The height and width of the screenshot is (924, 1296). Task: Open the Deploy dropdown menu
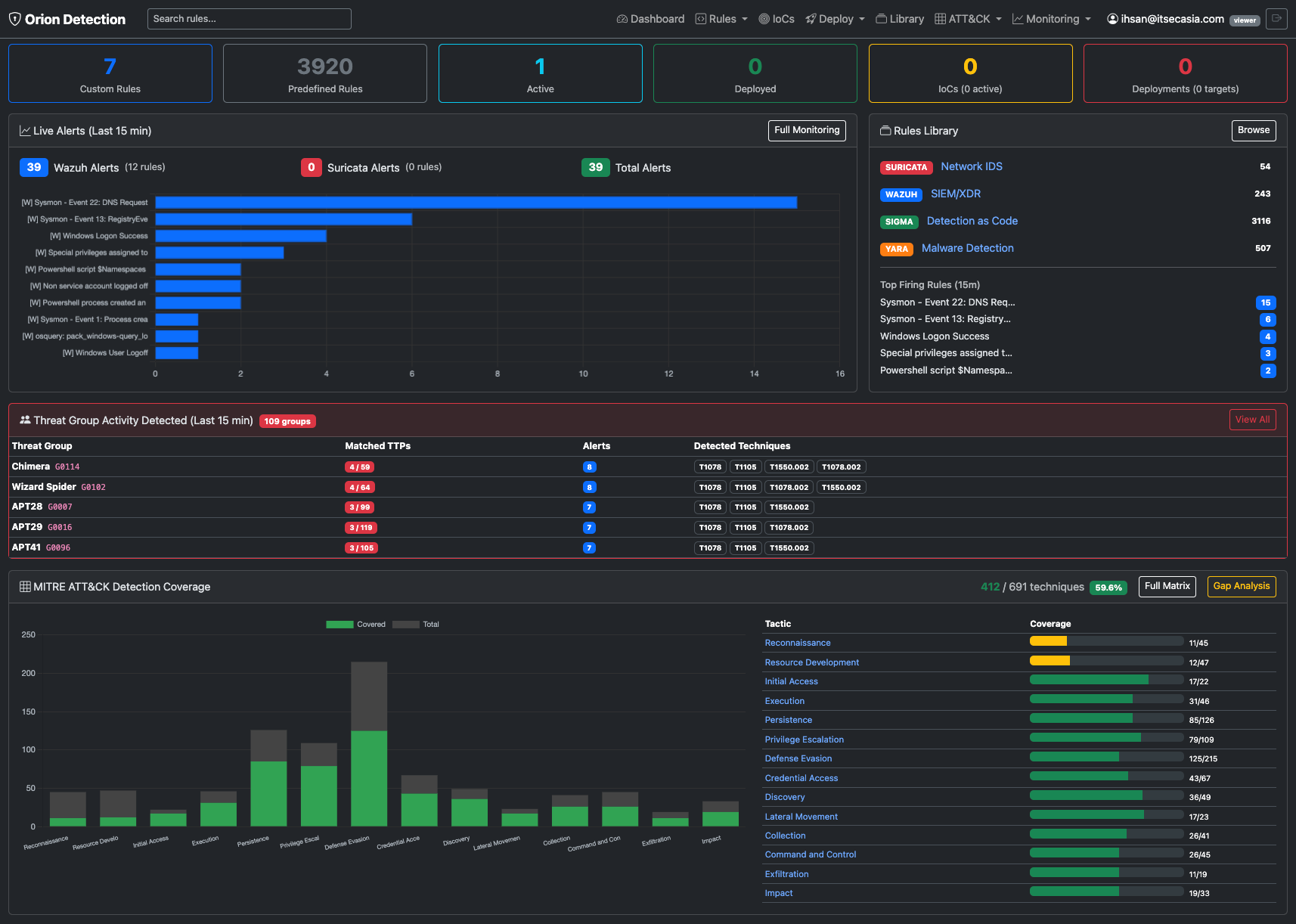(x=835, y=19)
